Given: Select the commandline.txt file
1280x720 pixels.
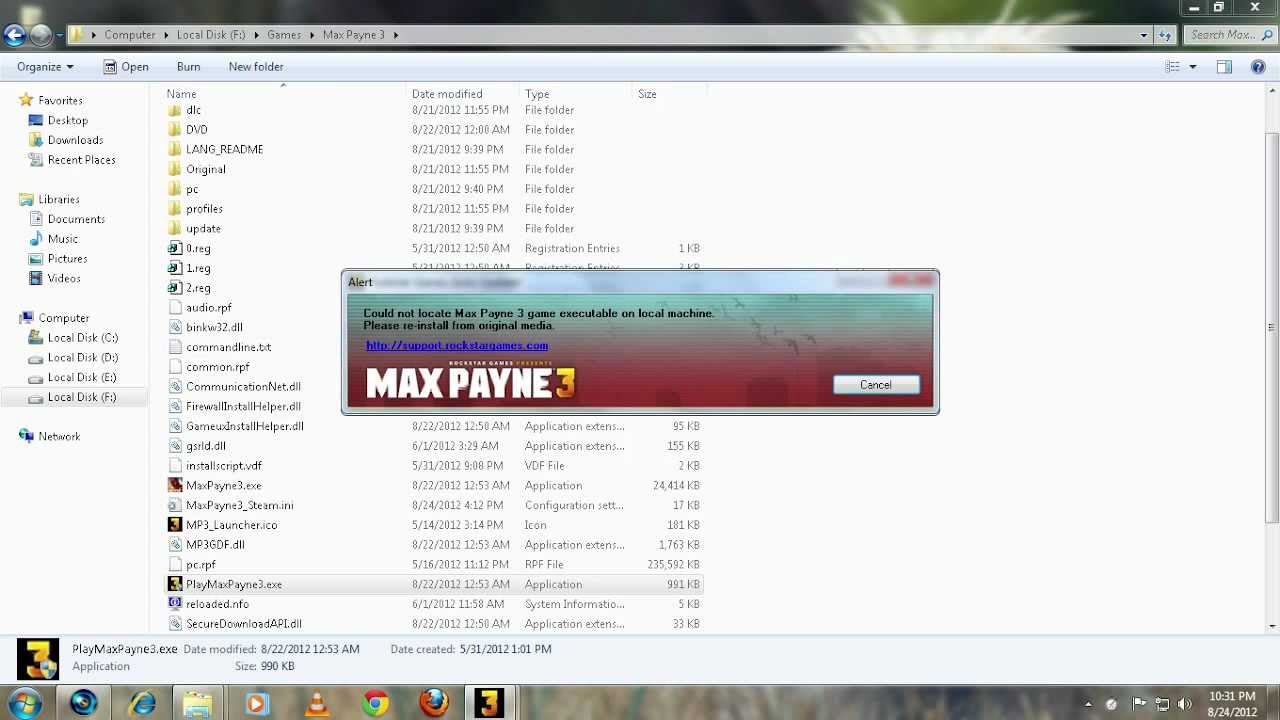Looking at the screenshot, I should [x=228, y=347].
